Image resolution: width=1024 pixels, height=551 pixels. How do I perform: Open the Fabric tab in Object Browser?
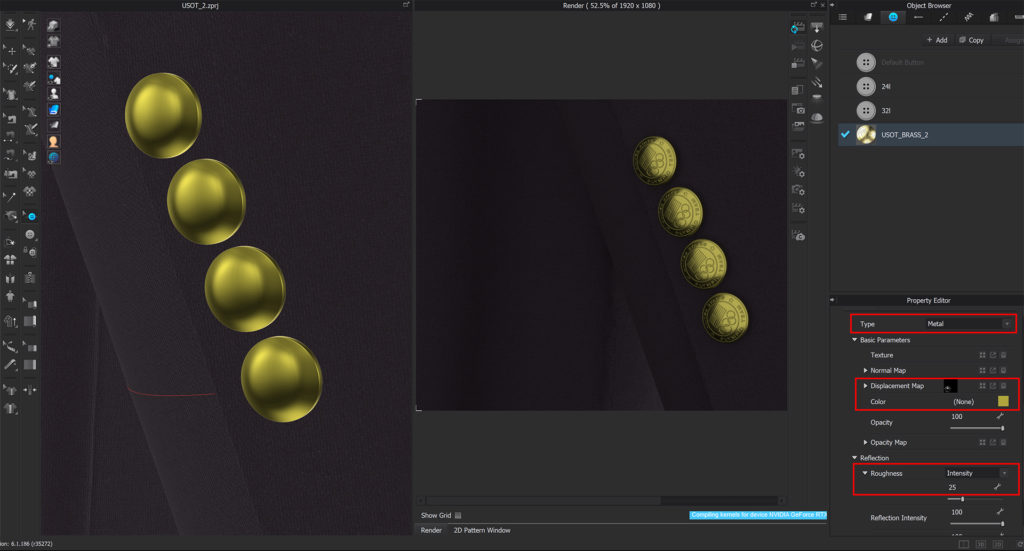868,17
